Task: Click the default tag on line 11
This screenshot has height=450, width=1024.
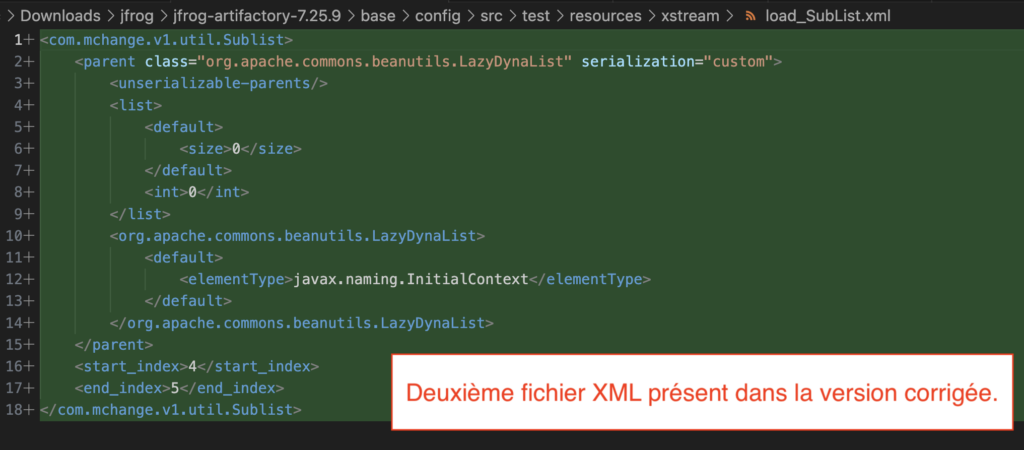Action: click(x=184, y=258)
